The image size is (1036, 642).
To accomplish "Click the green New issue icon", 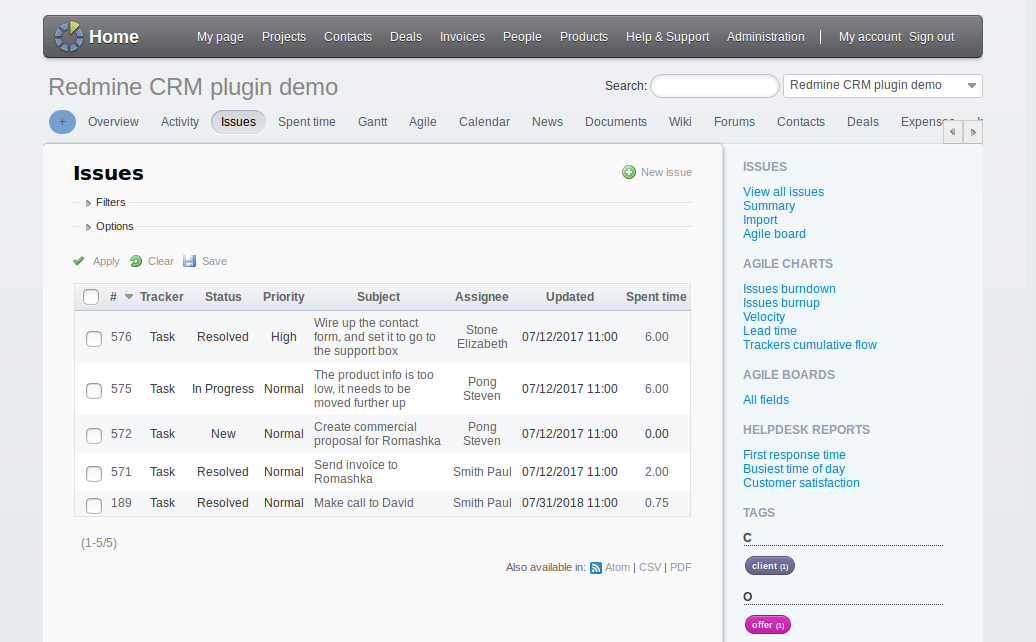I will tap(629, 172).
